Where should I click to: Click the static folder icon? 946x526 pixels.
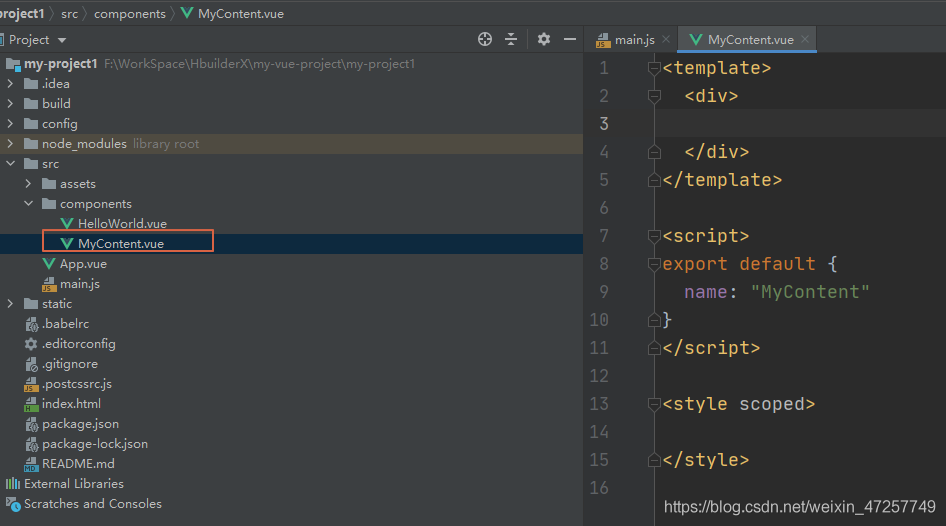(x=31, y=303)
